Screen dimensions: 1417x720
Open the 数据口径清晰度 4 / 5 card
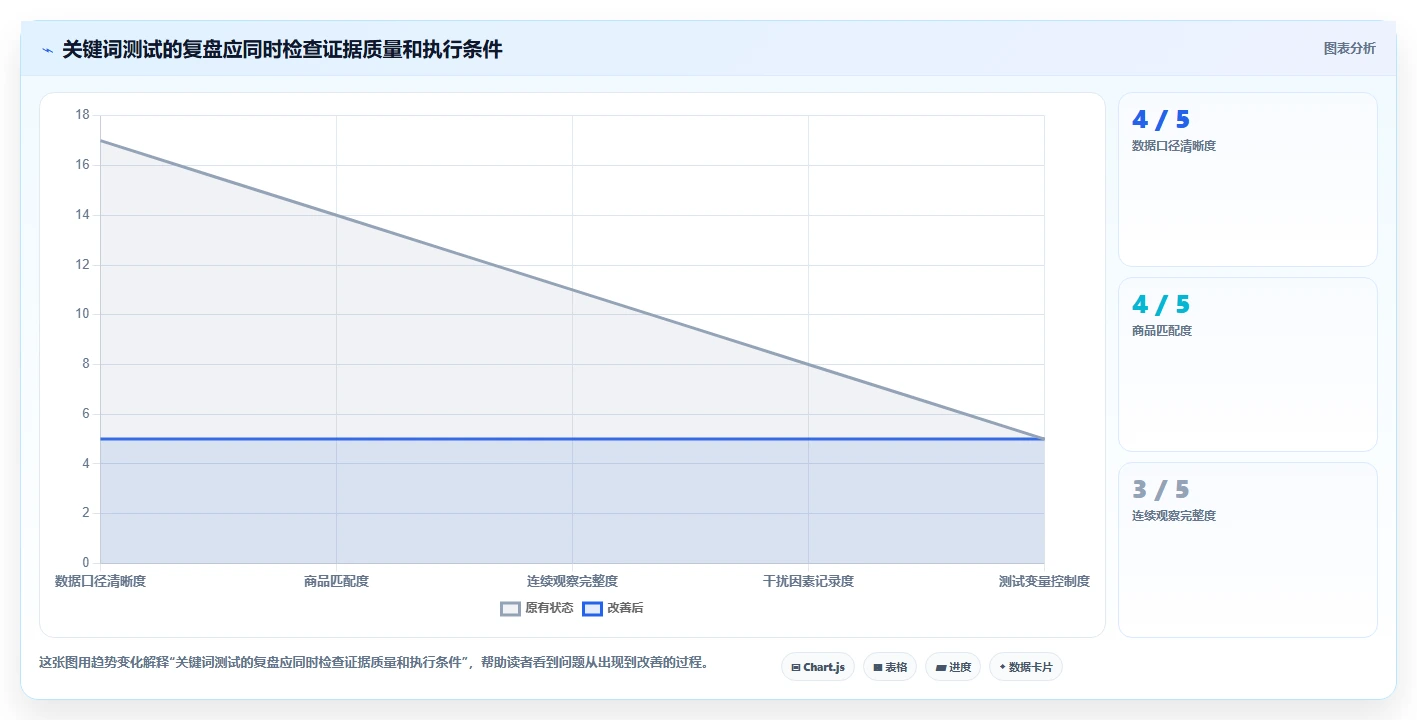1247,180
